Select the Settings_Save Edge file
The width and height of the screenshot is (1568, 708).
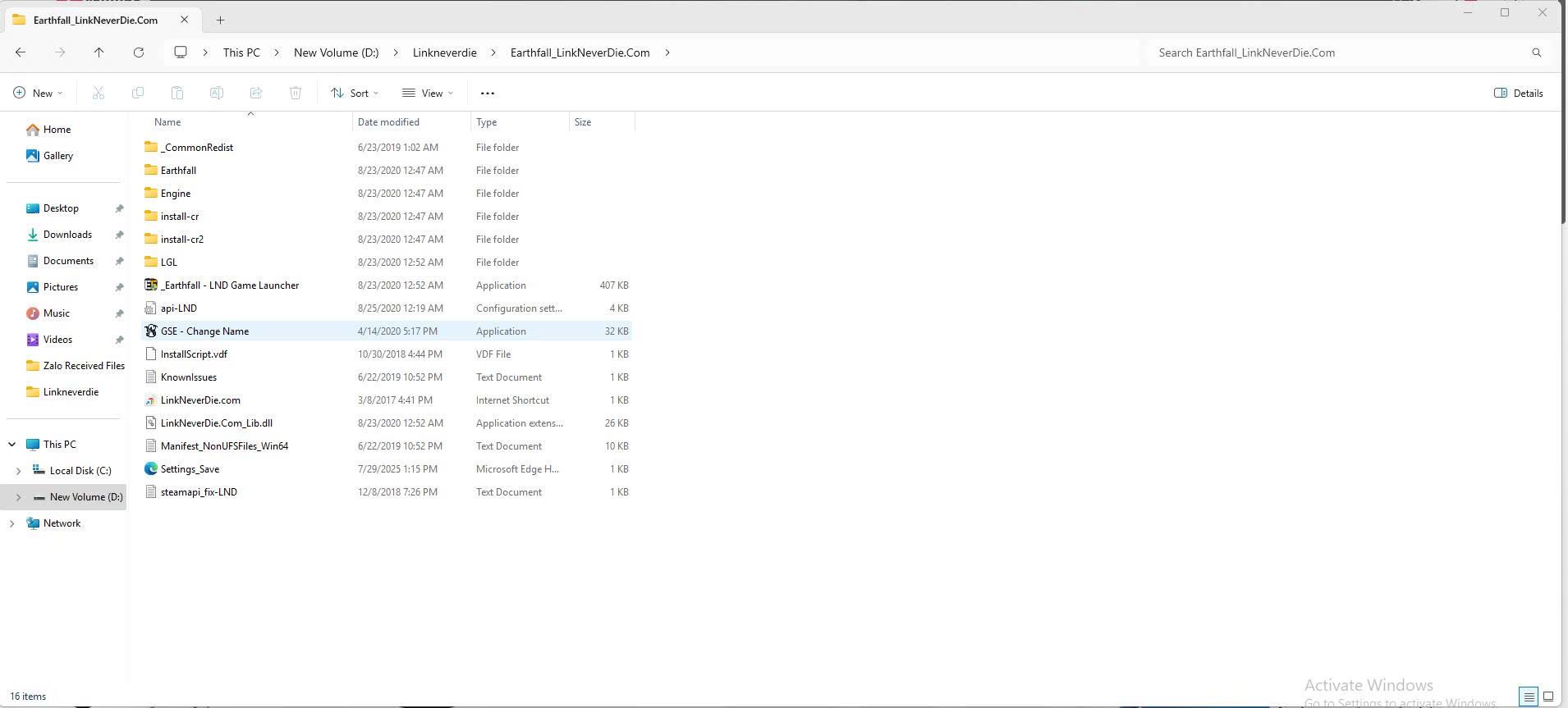(190, 469)
